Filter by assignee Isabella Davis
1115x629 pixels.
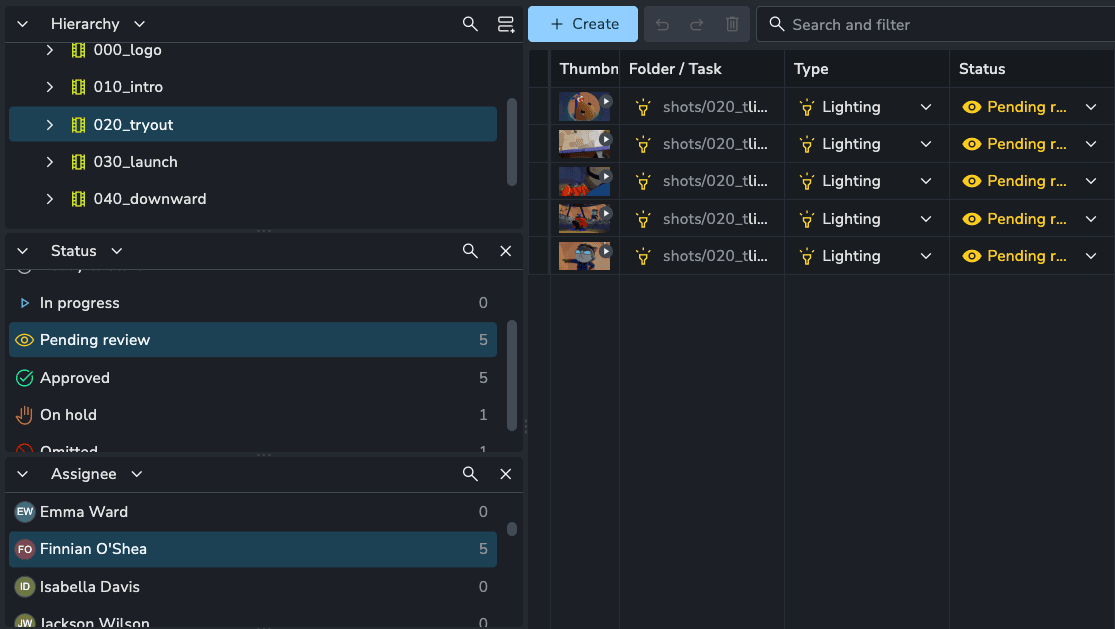[252, 587]
